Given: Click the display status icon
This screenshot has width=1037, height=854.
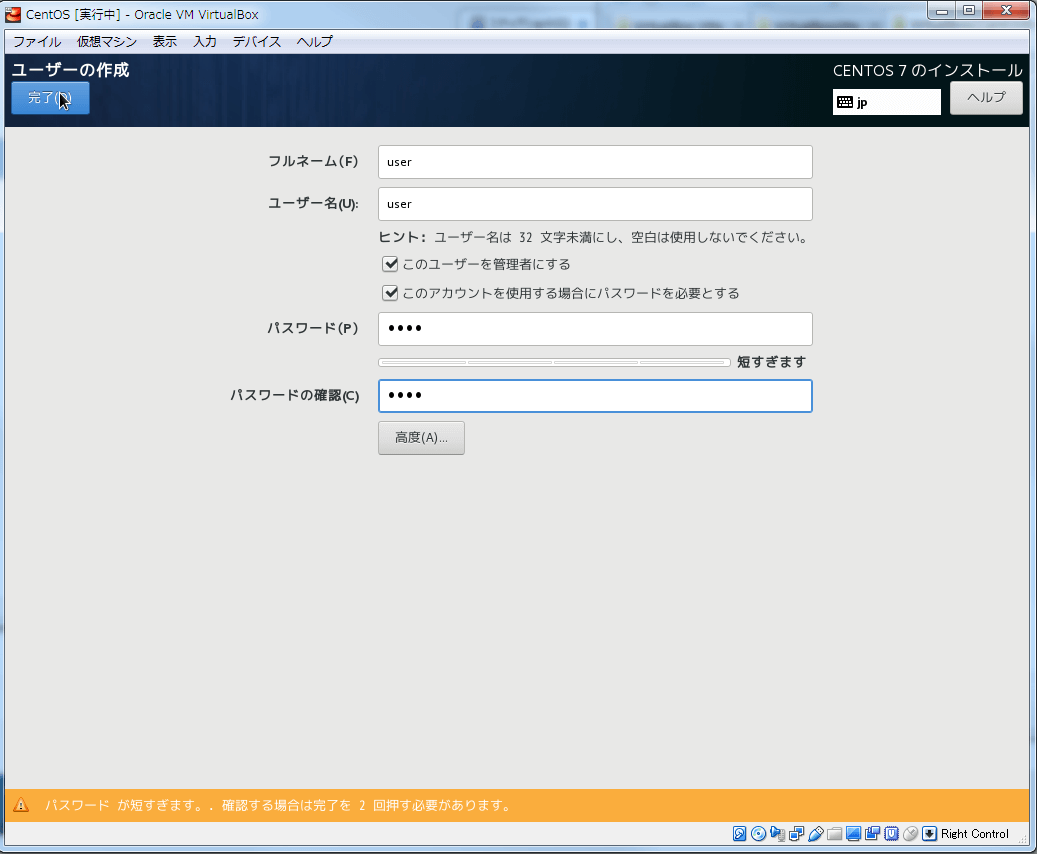Looking at the screenshot, I should [x=852, y=833].
